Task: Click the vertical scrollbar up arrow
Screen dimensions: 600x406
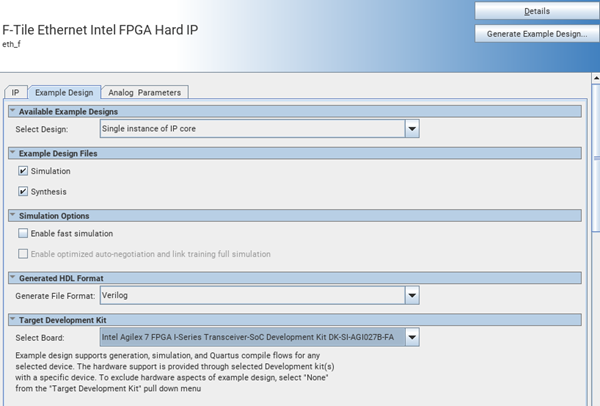Action: click(596, 78)
